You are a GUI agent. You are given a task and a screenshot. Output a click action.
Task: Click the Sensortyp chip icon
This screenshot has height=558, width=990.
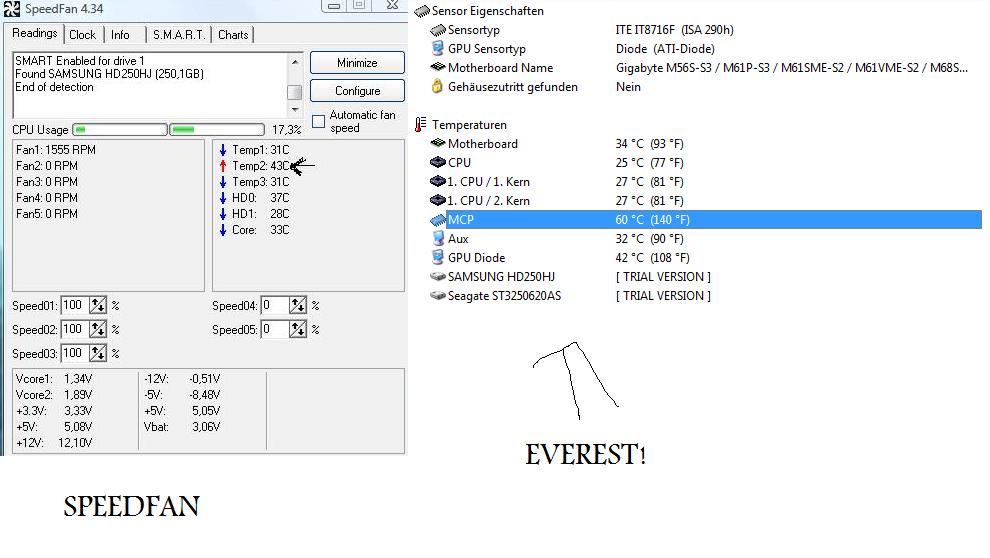click(x=438, y=30)
